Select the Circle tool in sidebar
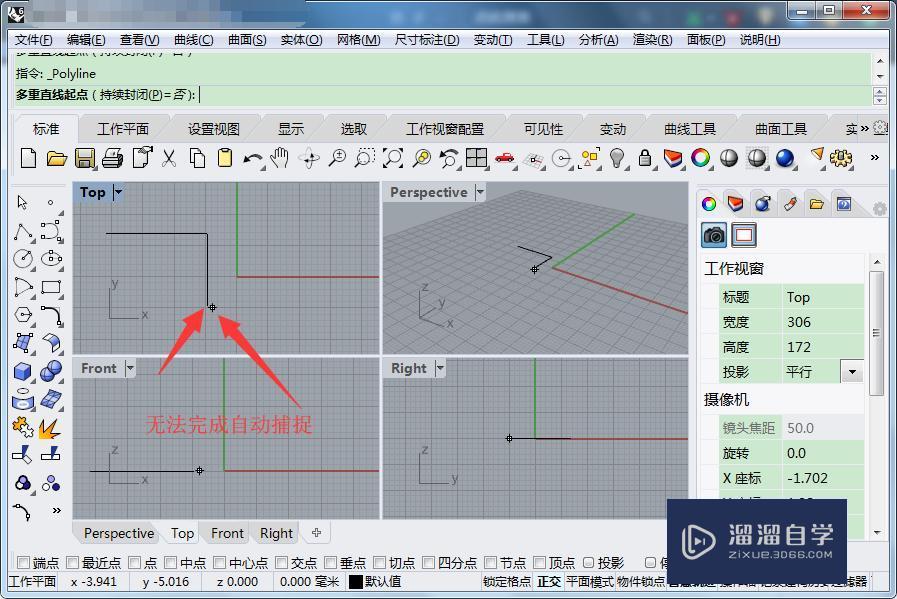The image size is (897, 599). click(x=23, y=259)
